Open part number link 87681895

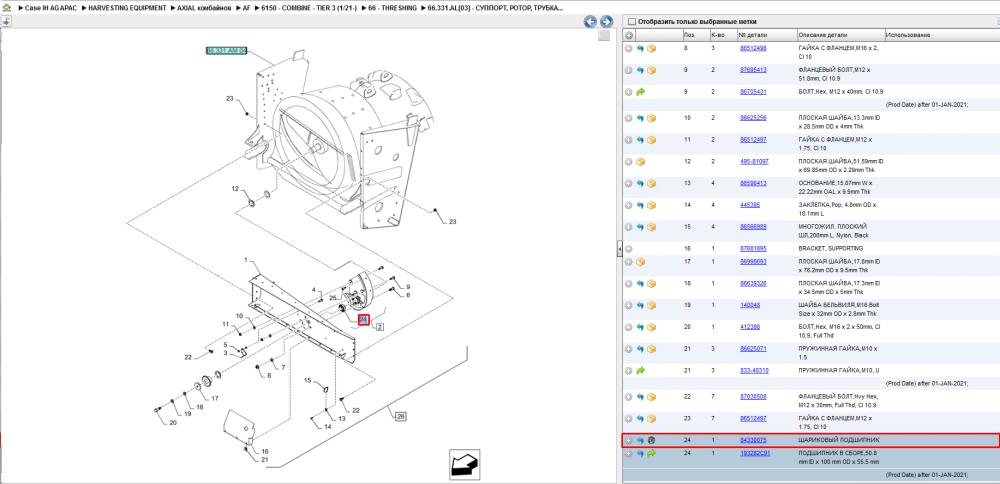753,249
